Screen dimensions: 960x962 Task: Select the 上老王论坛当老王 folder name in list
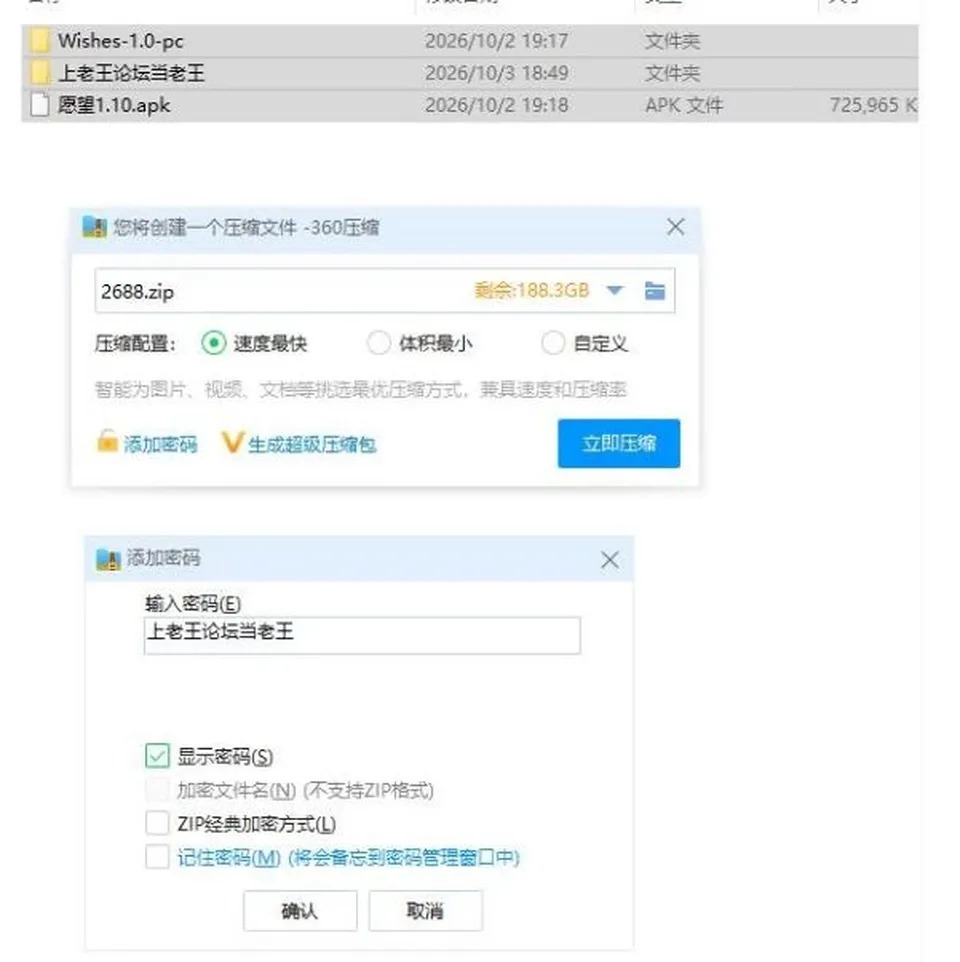point(131,74)
